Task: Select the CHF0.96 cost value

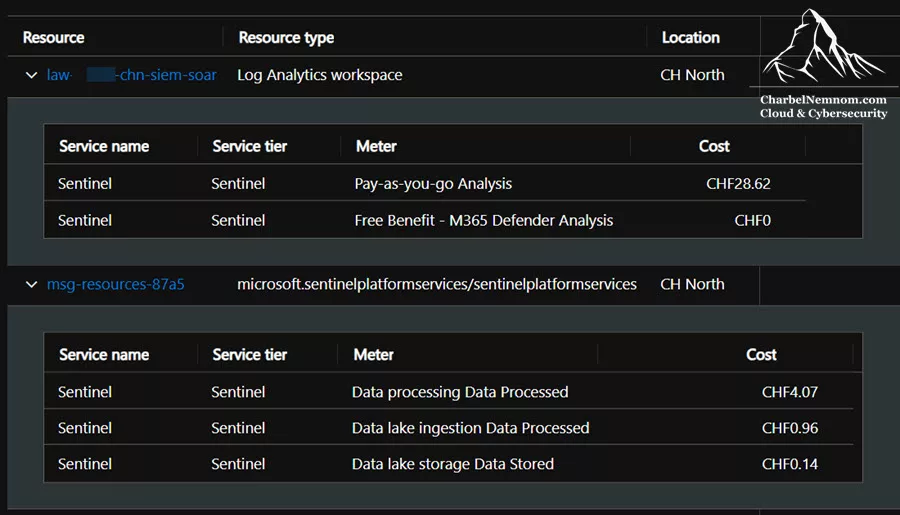Action: [790, 428]
